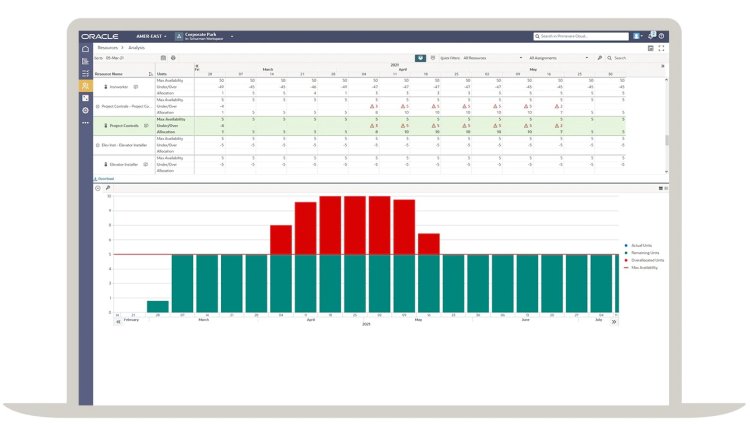Screen dimensions: 750x426
Task: Select the Project Controls resource row
Action: click(x=127, y=126)
